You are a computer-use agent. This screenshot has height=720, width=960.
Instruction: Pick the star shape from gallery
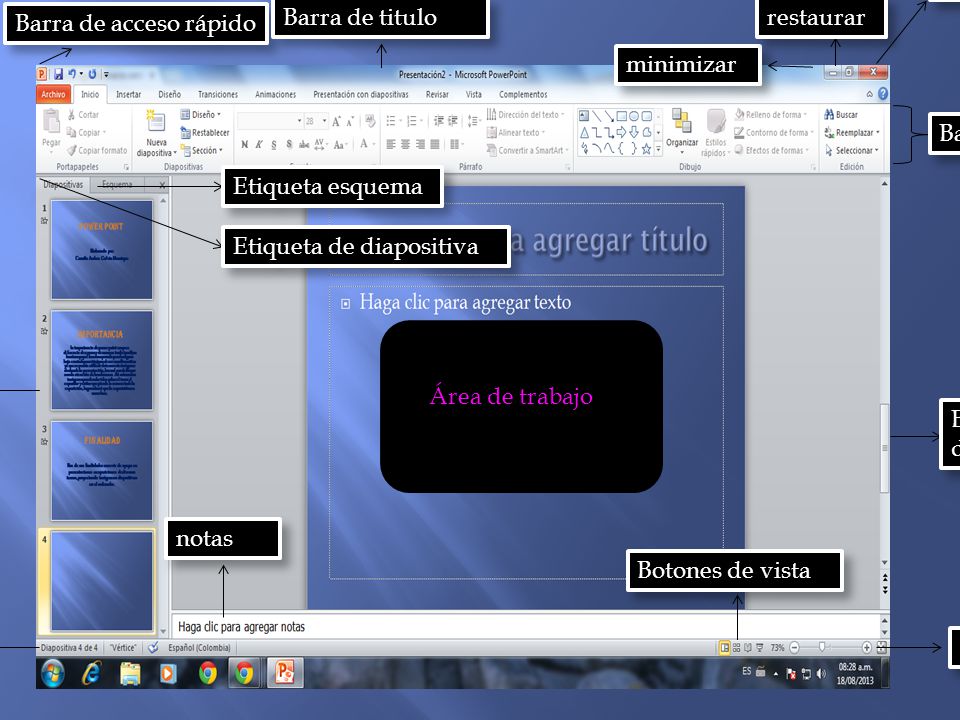646,149
